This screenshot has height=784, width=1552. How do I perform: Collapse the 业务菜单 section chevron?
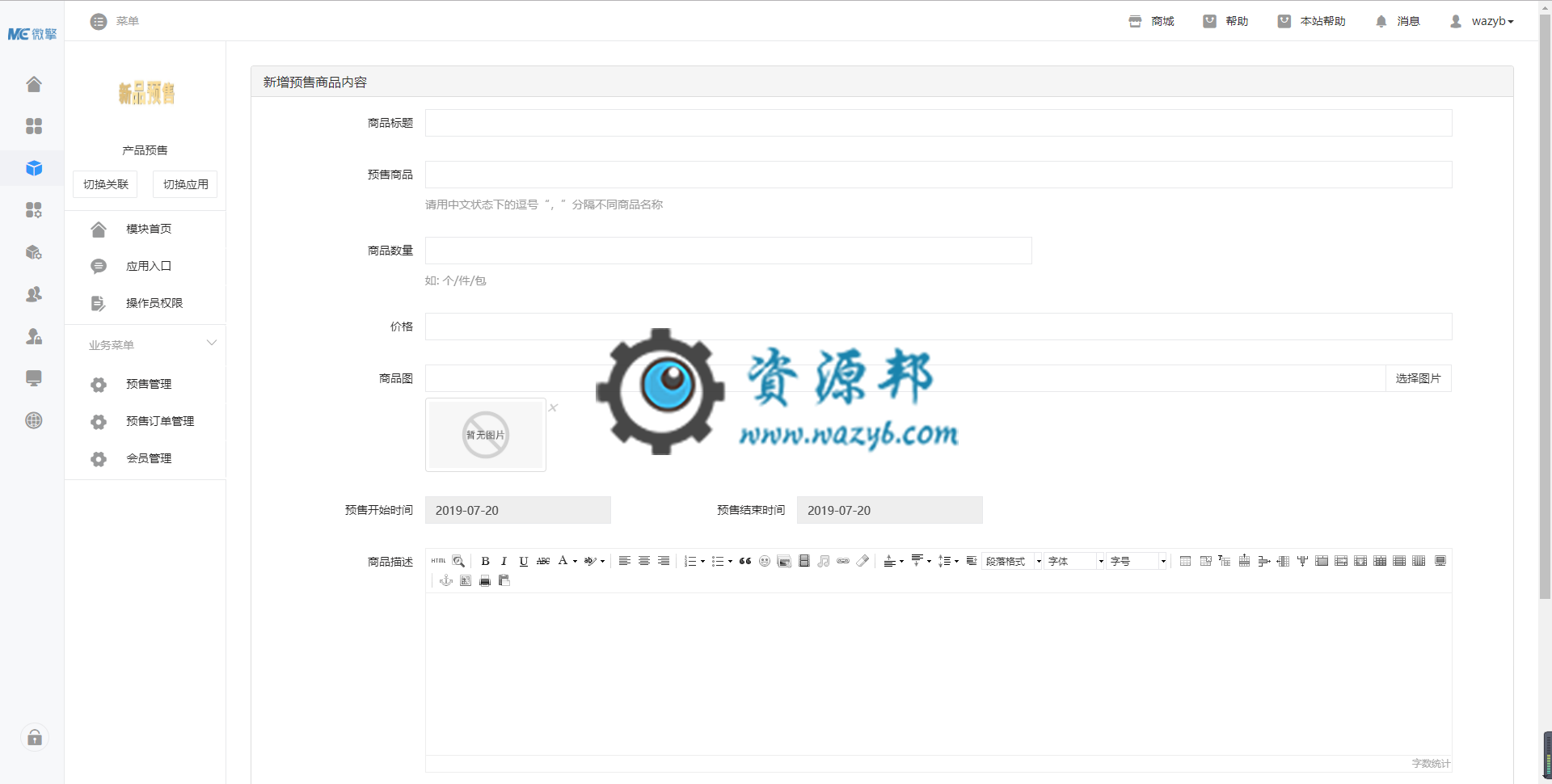click(212, 343)
